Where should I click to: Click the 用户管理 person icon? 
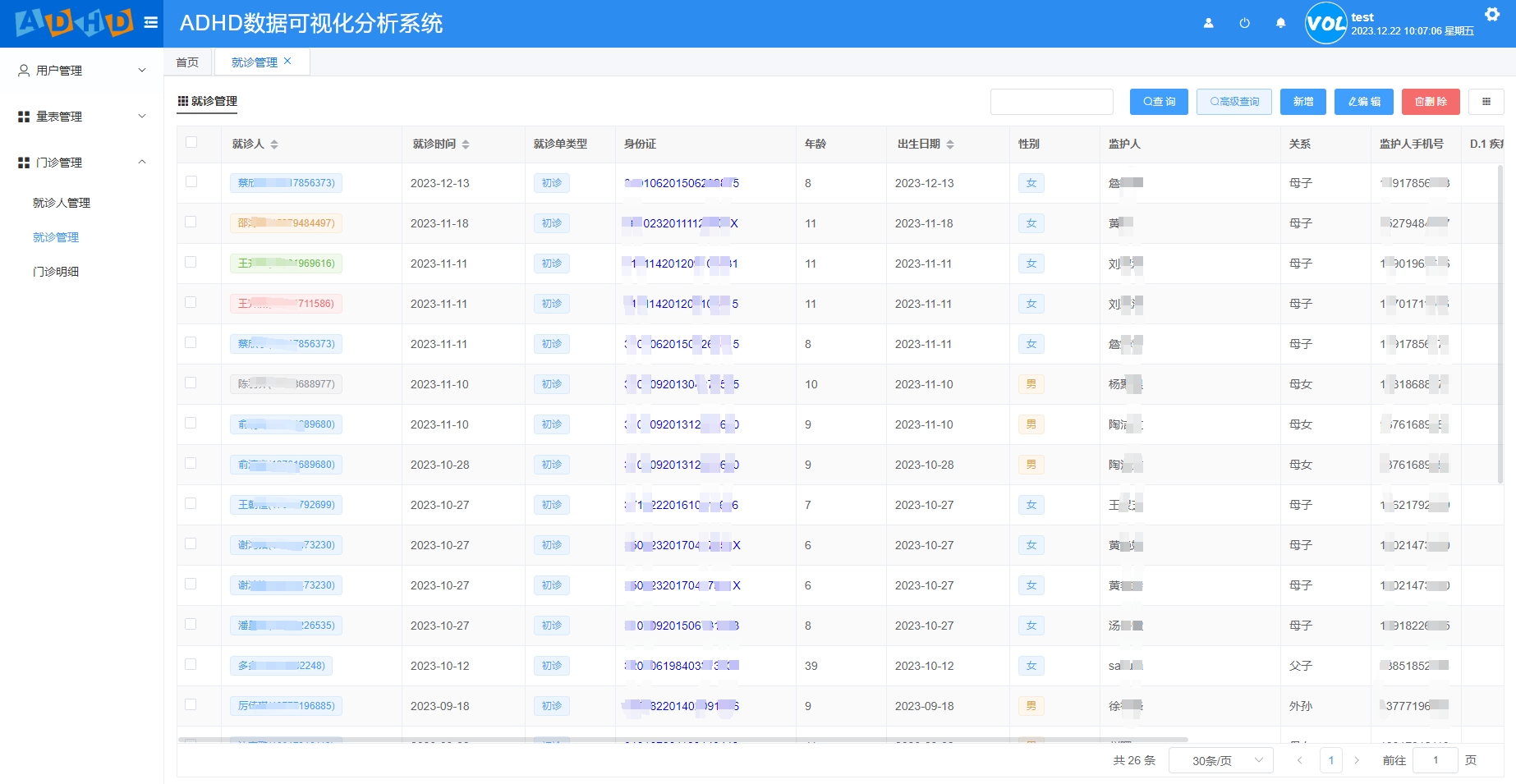click(x=24, y=71)
